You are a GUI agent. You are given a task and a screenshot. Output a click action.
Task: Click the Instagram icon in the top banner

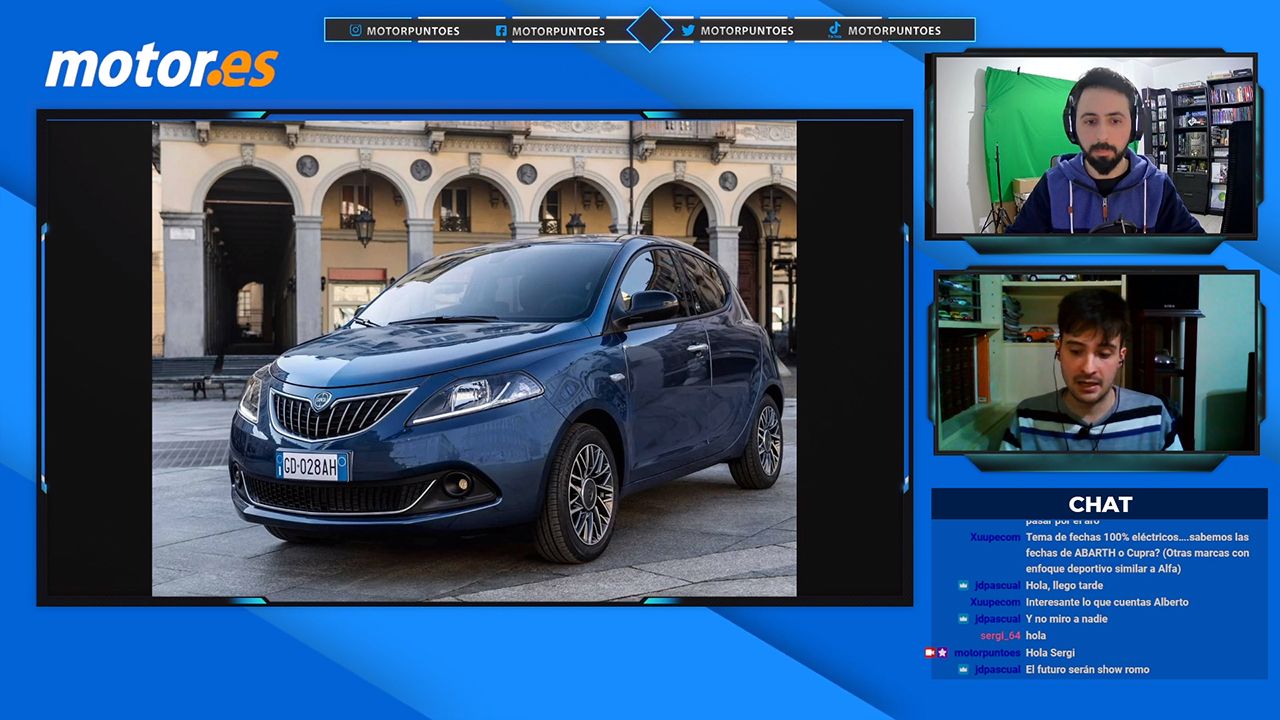(355, 30)
